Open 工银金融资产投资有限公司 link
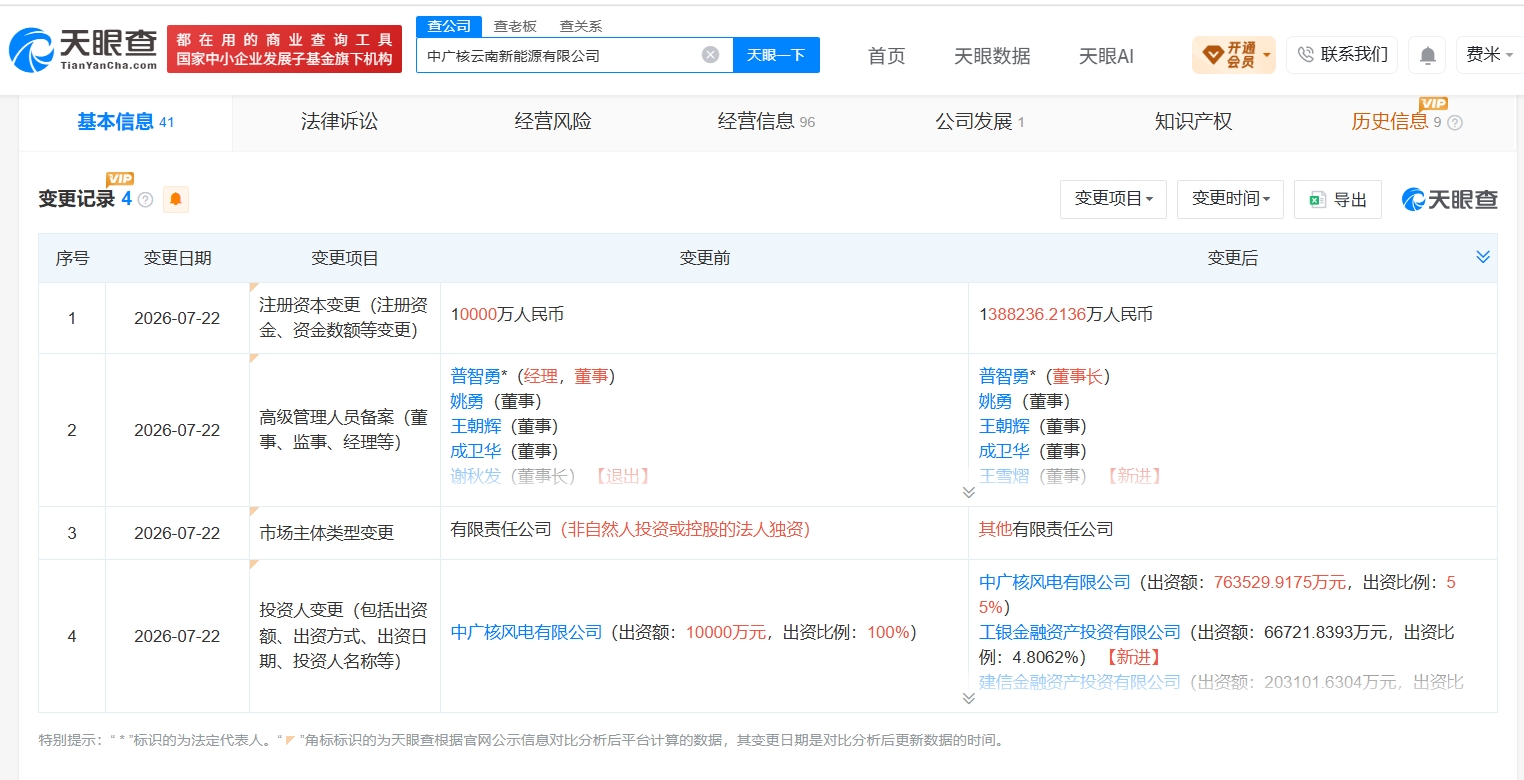The height and width of the screenshot is (780, 1524). click(x=1080, y=633)
